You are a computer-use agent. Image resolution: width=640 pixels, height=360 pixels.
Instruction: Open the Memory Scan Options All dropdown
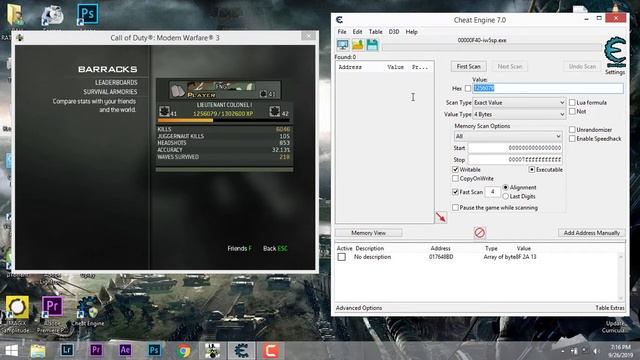508,136
